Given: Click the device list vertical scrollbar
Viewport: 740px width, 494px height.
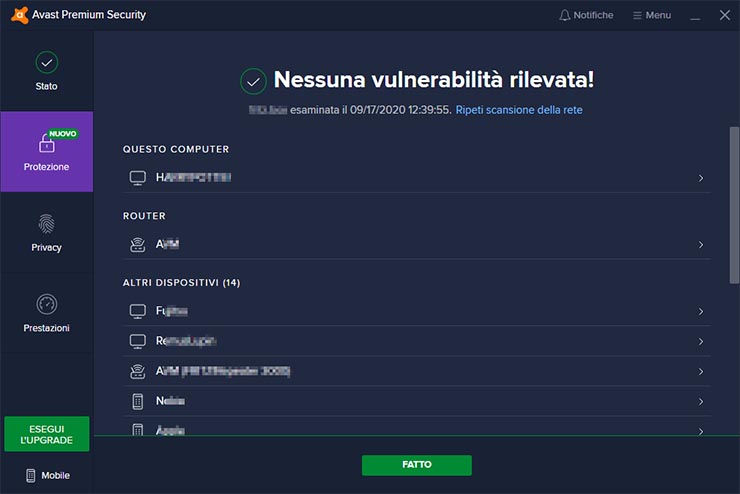Looking at the screenshot, I should tap(734, 205).
